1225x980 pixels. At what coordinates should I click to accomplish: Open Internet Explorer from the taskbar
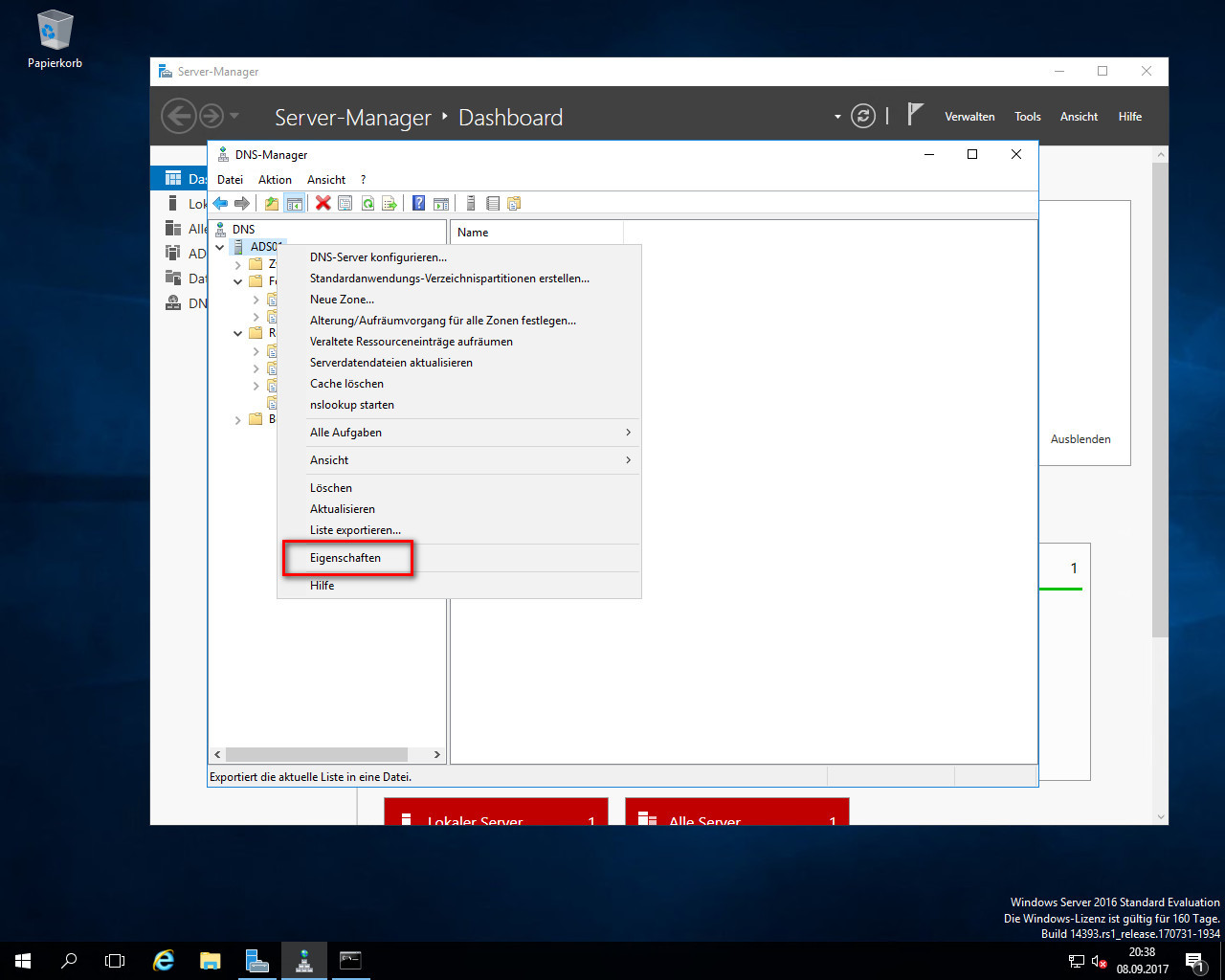[x=164, y=960]
